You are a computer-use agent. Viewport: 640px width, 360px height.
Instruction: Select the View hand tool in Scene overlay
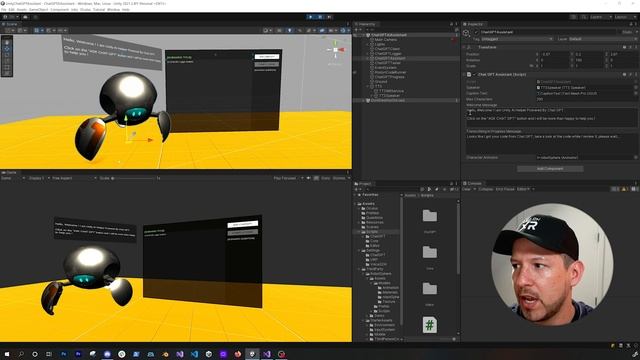point(7,42)
